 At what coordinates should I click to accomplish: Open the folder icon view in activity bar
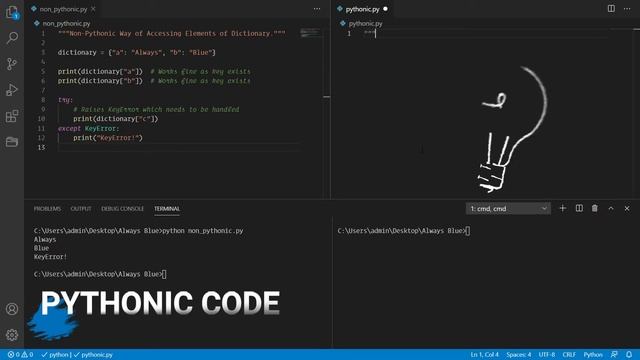pyautogui.click(x=12, y=142)
